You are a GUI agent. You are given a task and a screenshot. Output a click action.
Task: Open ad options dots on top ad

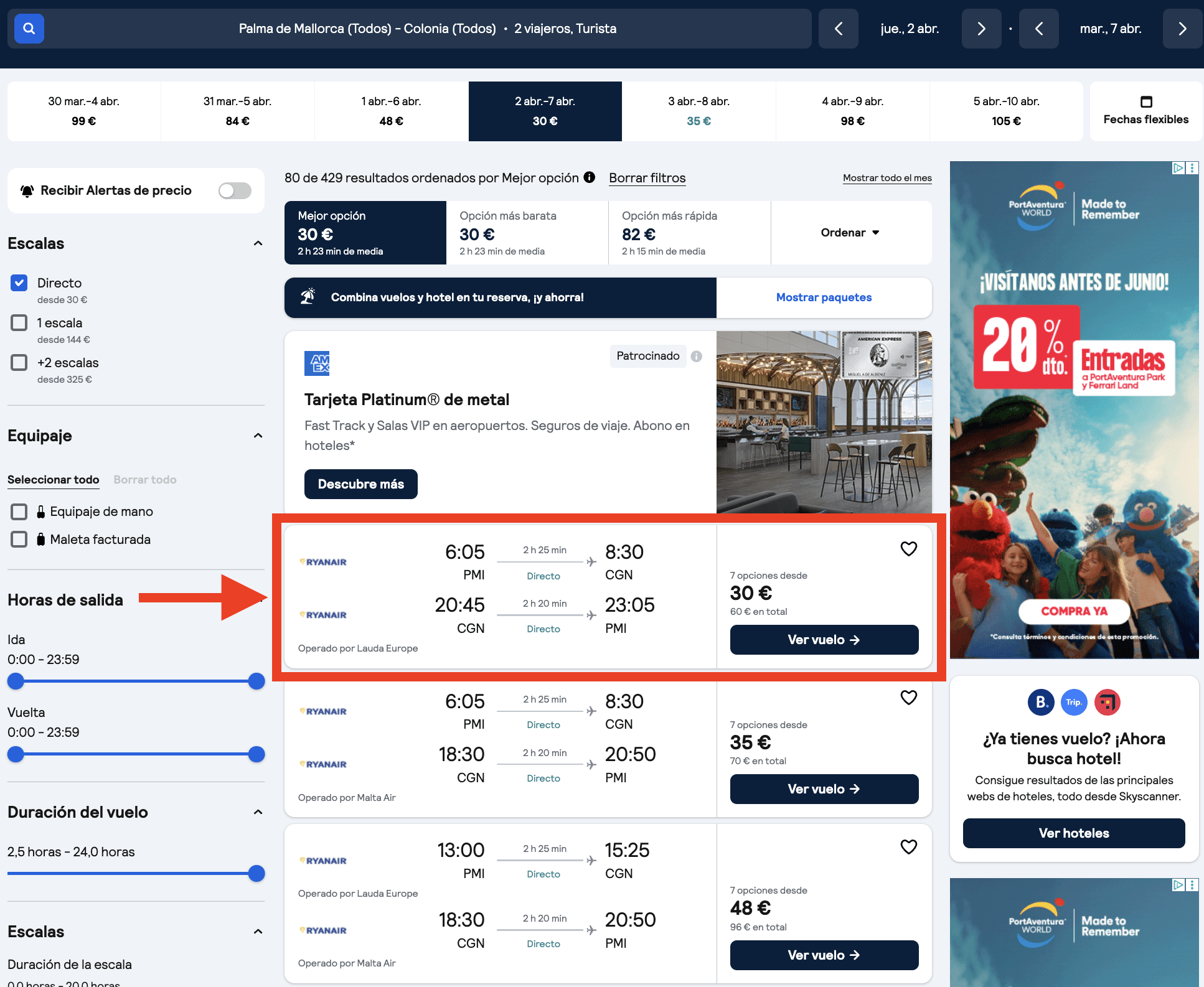pos(1192,168)
